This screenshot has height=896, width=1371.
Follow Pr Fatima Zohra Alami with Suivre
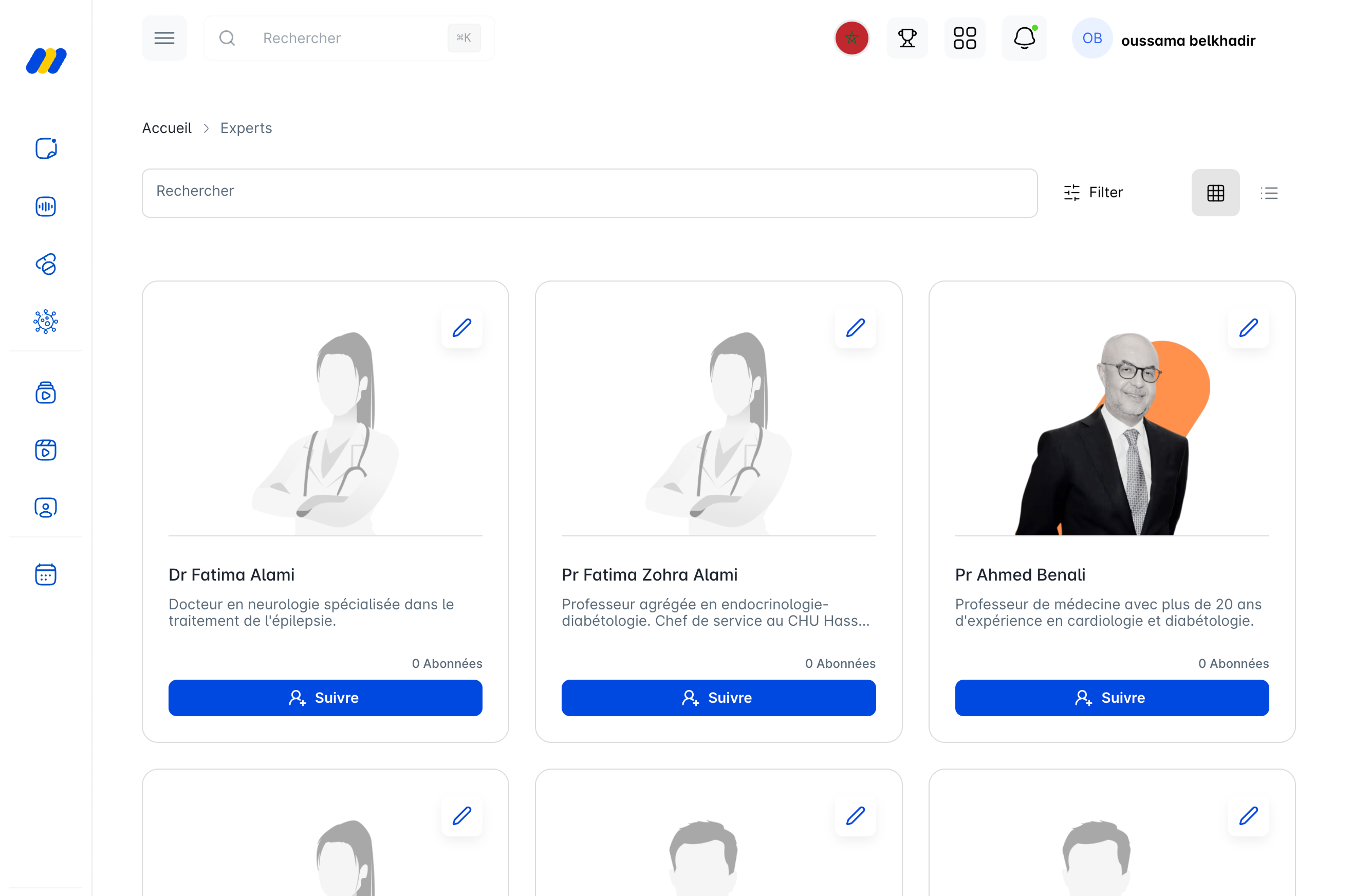pos(718,697)
